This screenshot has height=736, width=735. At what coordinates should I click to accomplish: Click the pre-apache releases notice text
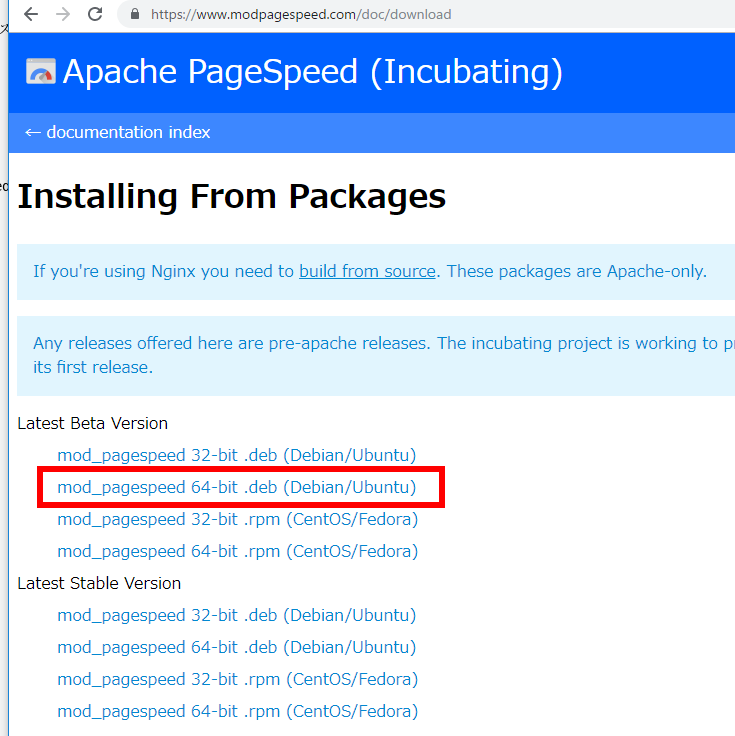[x=384, y=355]
